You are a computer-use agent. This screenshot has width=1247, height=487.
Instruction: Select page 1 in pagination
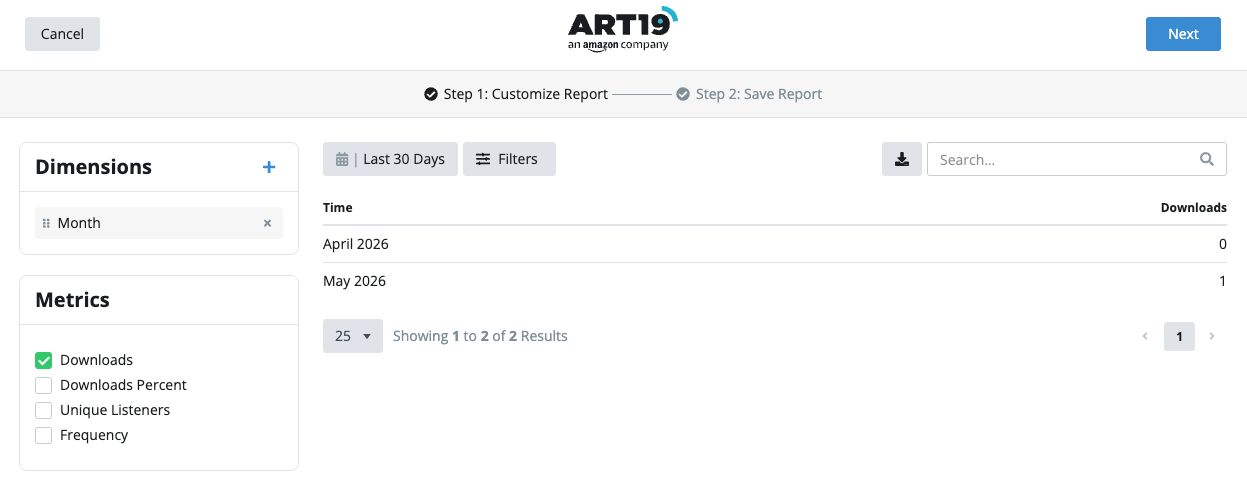click(x=1179, y=336)
